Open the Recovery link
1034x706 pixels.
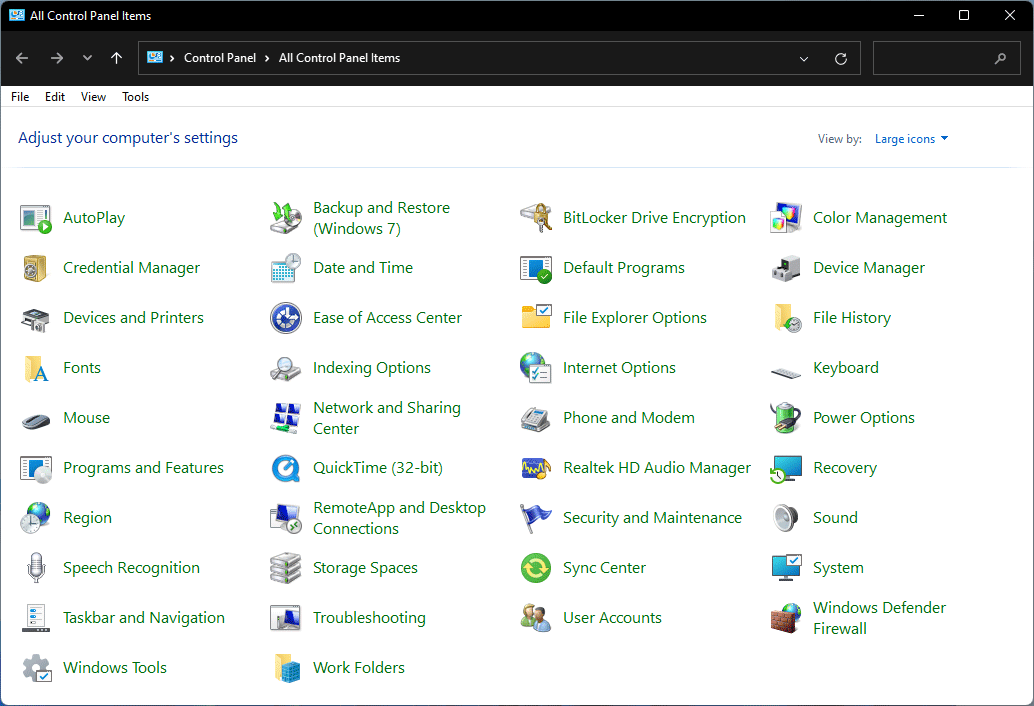tap(845, 468)
